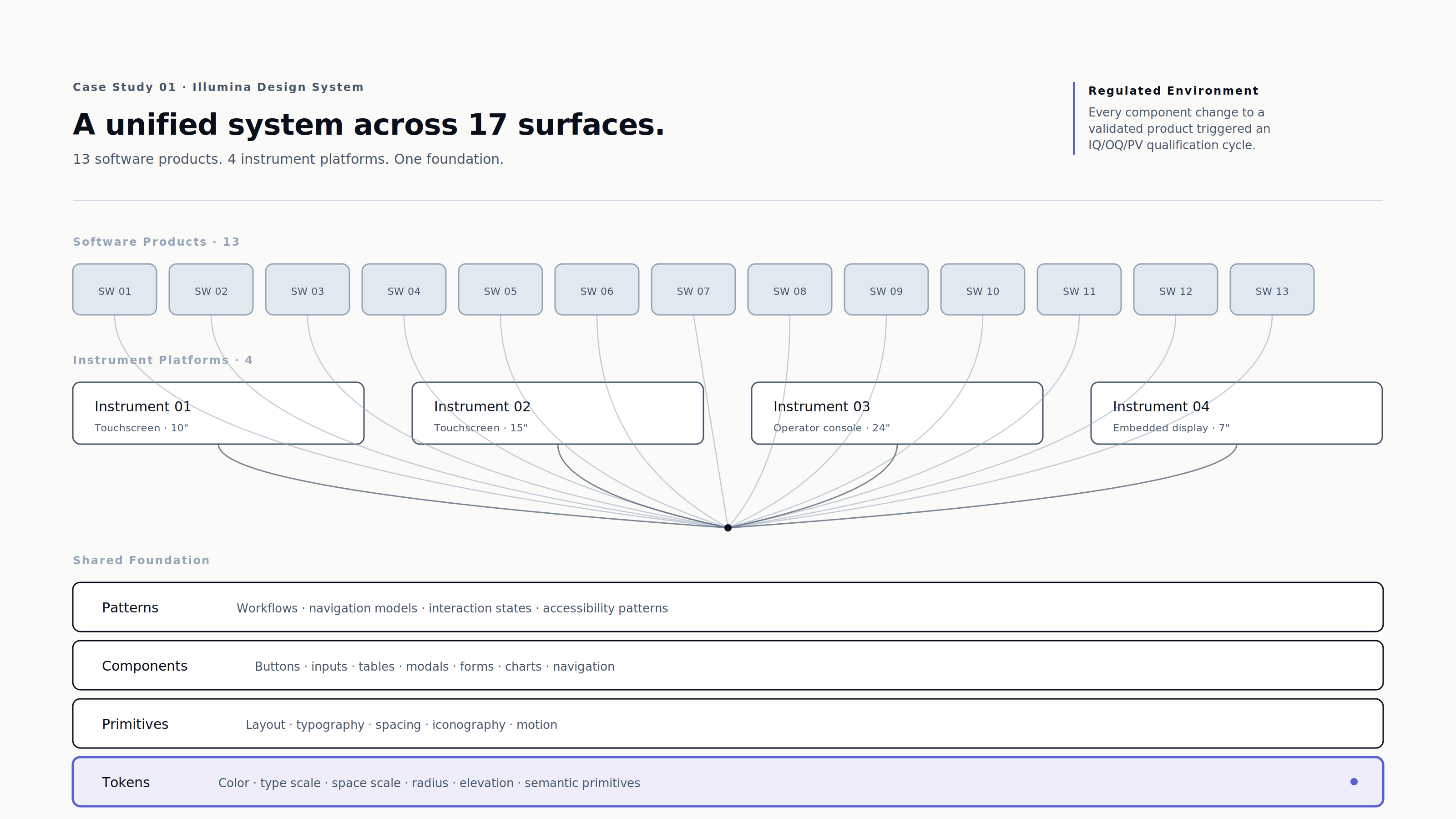Viewport: 1456px width, 819px height.
Task: Open the Instrument 02 touchscreen 15" card
Action: click(558, 413)
